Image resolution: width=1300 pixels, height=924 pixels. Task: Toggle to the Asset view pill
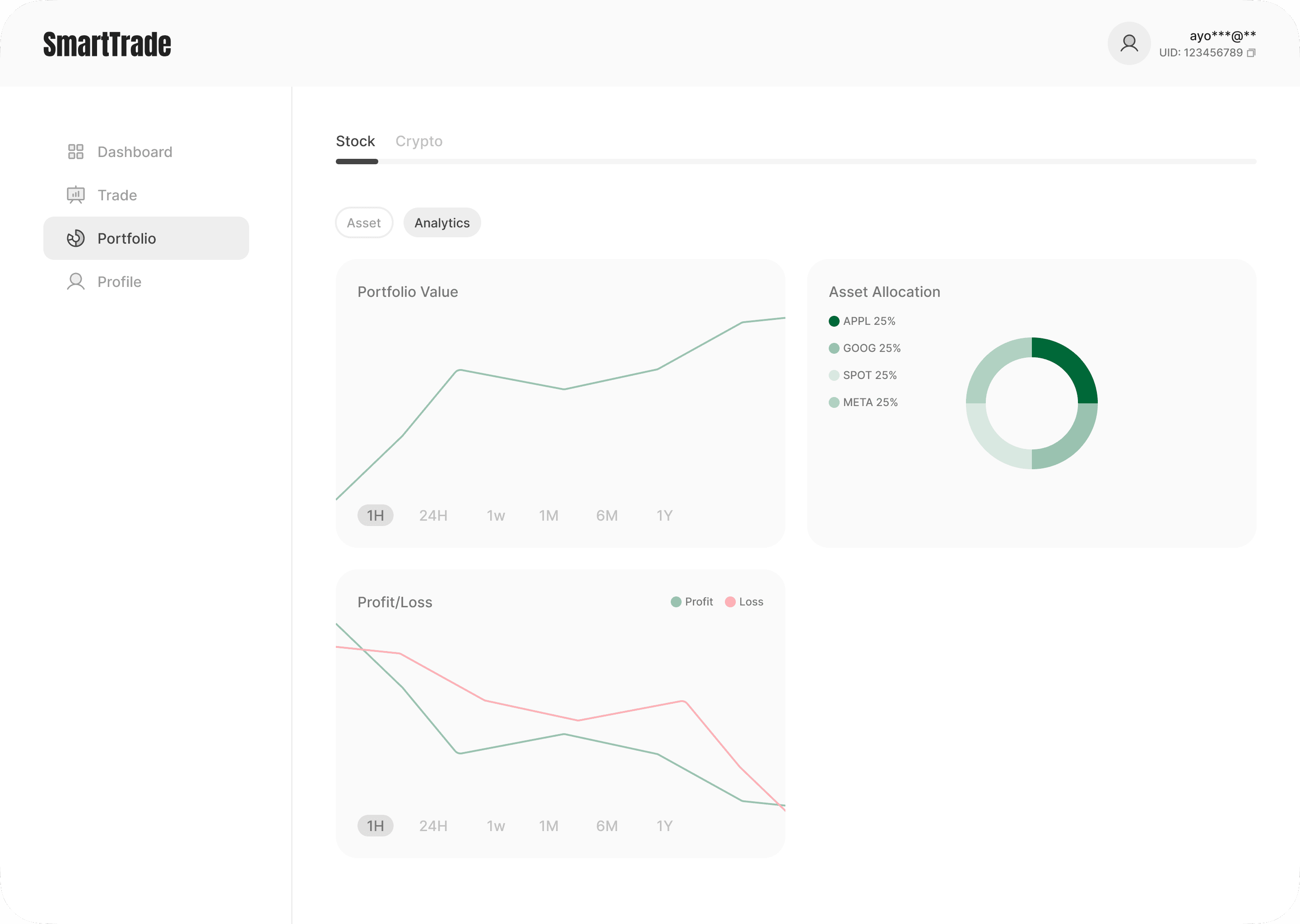[364, 223]
